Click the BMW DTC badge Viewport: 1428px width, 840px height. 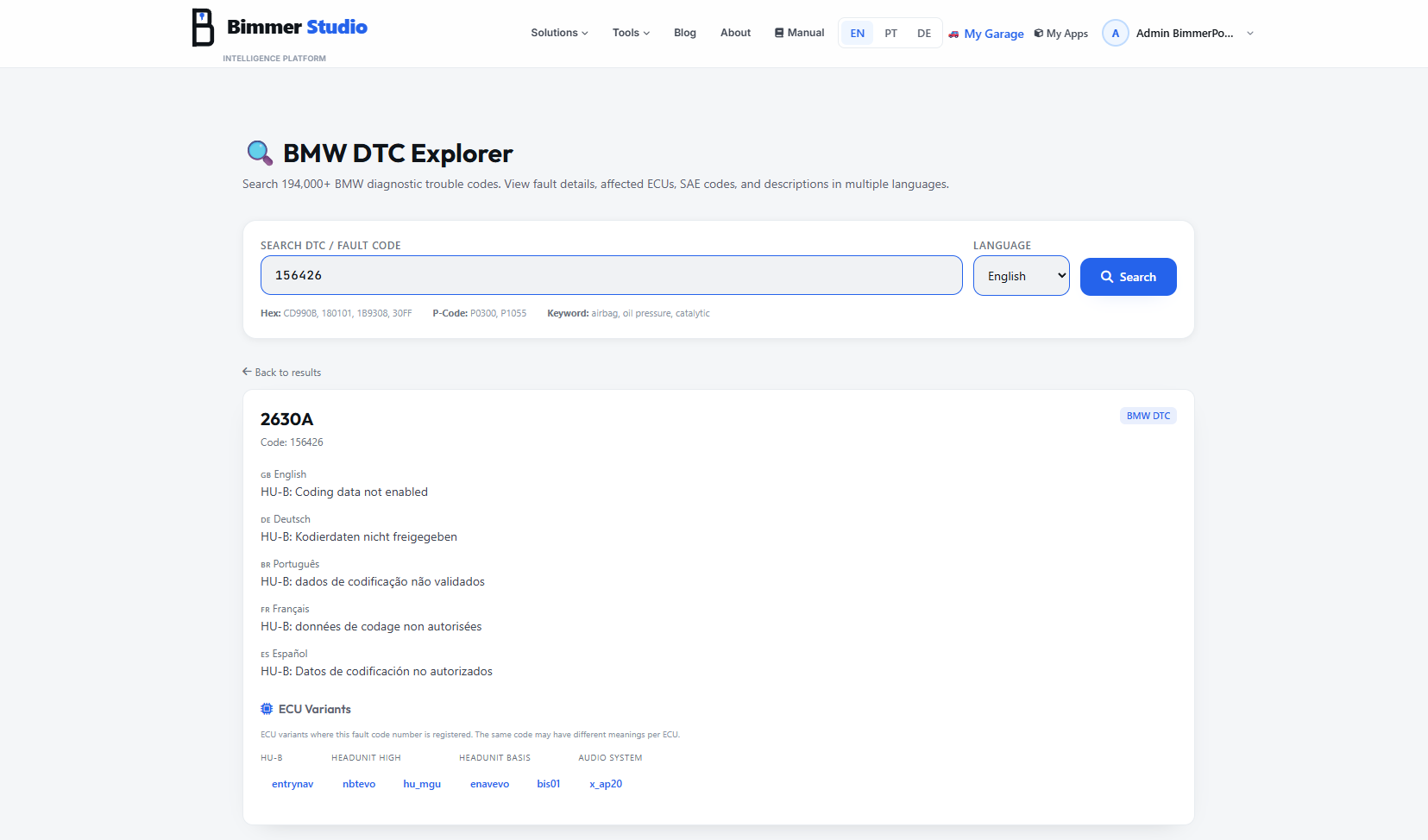1148,416
